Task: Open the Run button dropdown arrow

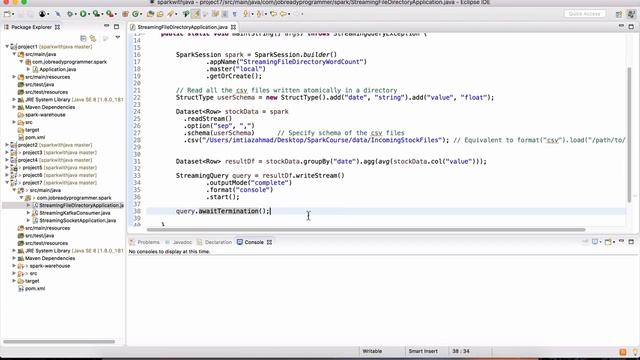Action: [89, 14]
